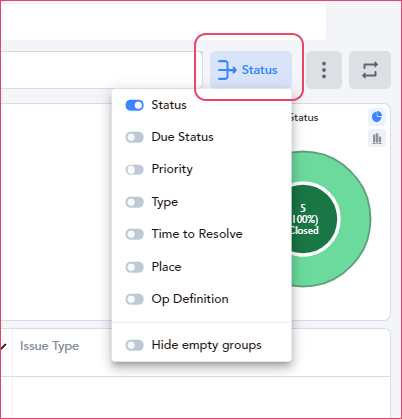Turn off the Status toggle

point(134,105)
